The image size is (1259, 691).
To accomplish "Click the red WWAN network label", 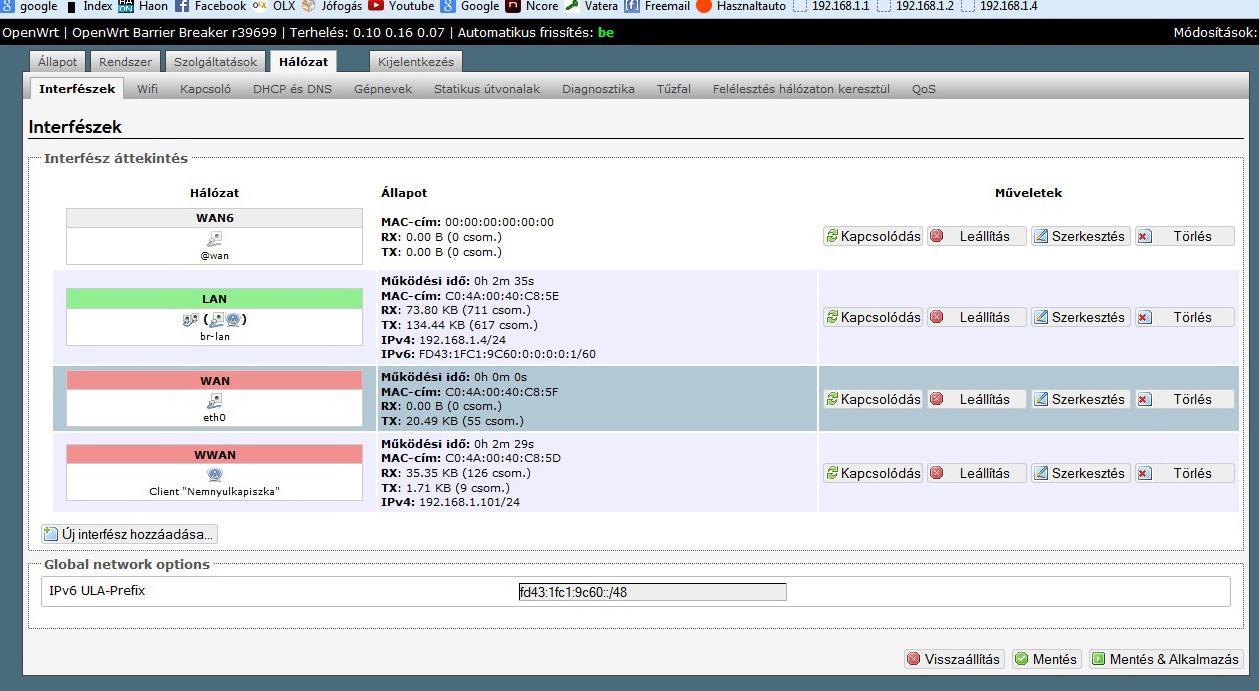I will click(x=214, y=455).
